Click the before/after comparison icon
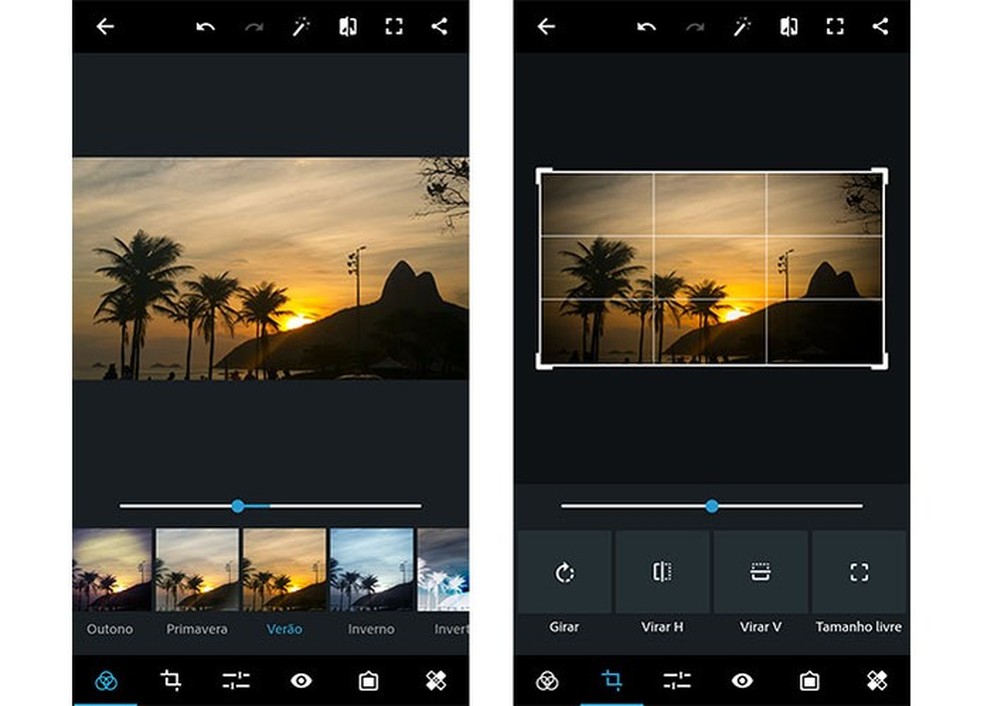Viewport: 984px width, 706px height. coord(347,26)
